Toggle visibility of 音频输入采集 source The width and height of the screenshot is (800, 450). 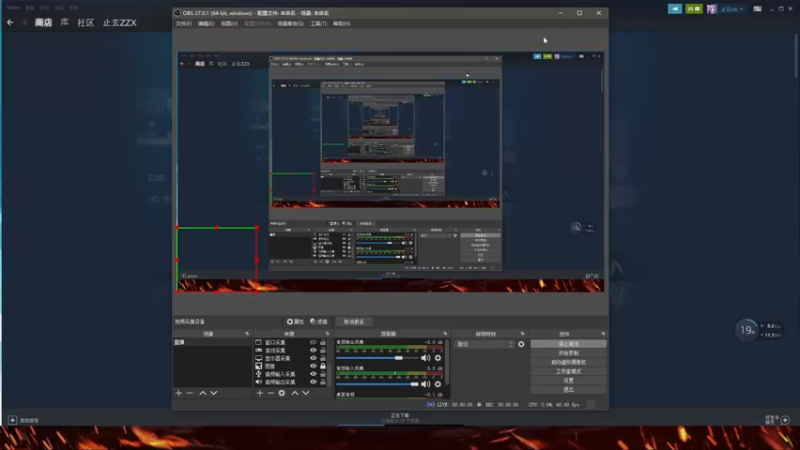tap(313, 374)
